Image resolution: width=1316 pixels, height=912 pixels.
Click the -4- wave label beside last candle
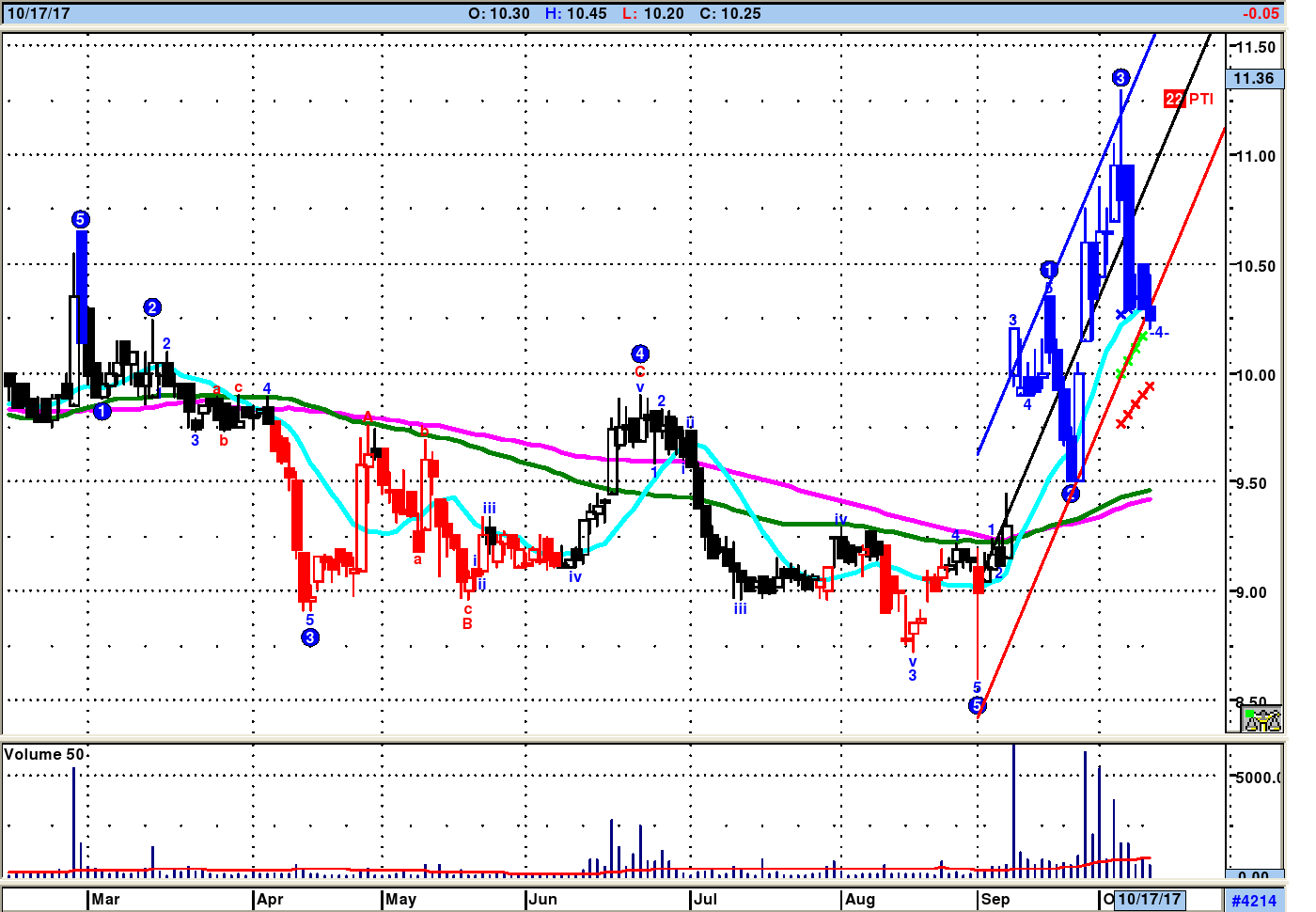click(1161, 333)
